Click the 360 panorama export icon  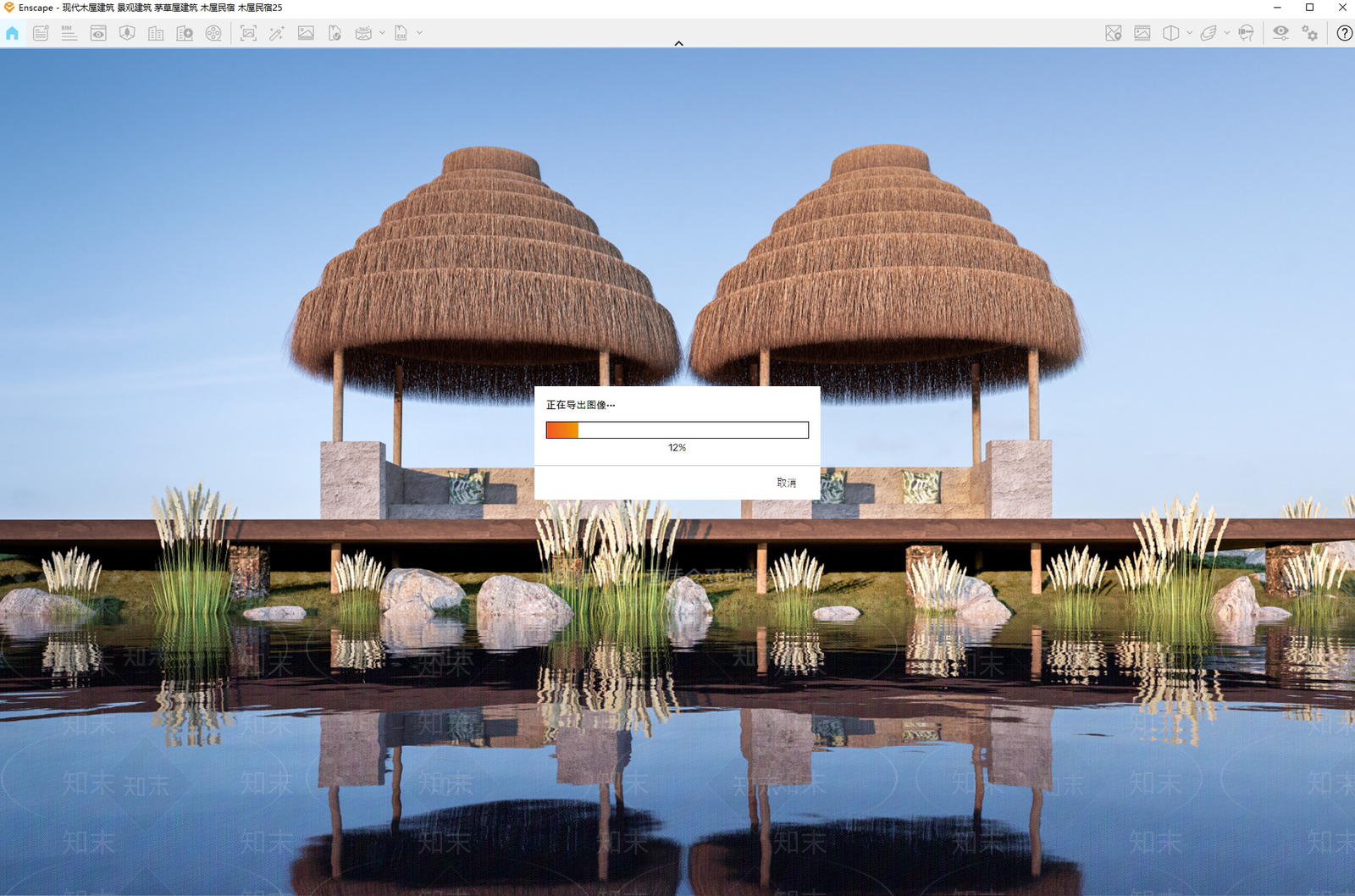[363, 33]
